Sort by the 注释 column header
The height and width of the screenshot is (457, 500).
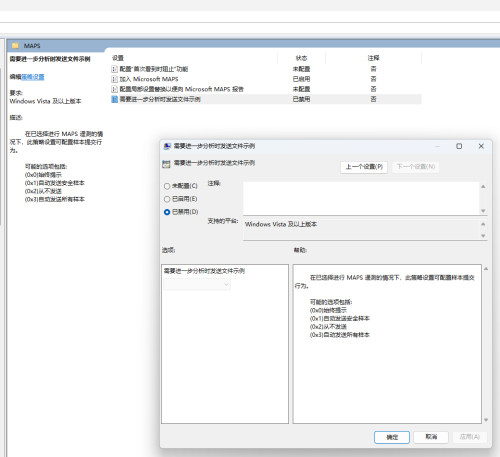(x=373, y=58)
